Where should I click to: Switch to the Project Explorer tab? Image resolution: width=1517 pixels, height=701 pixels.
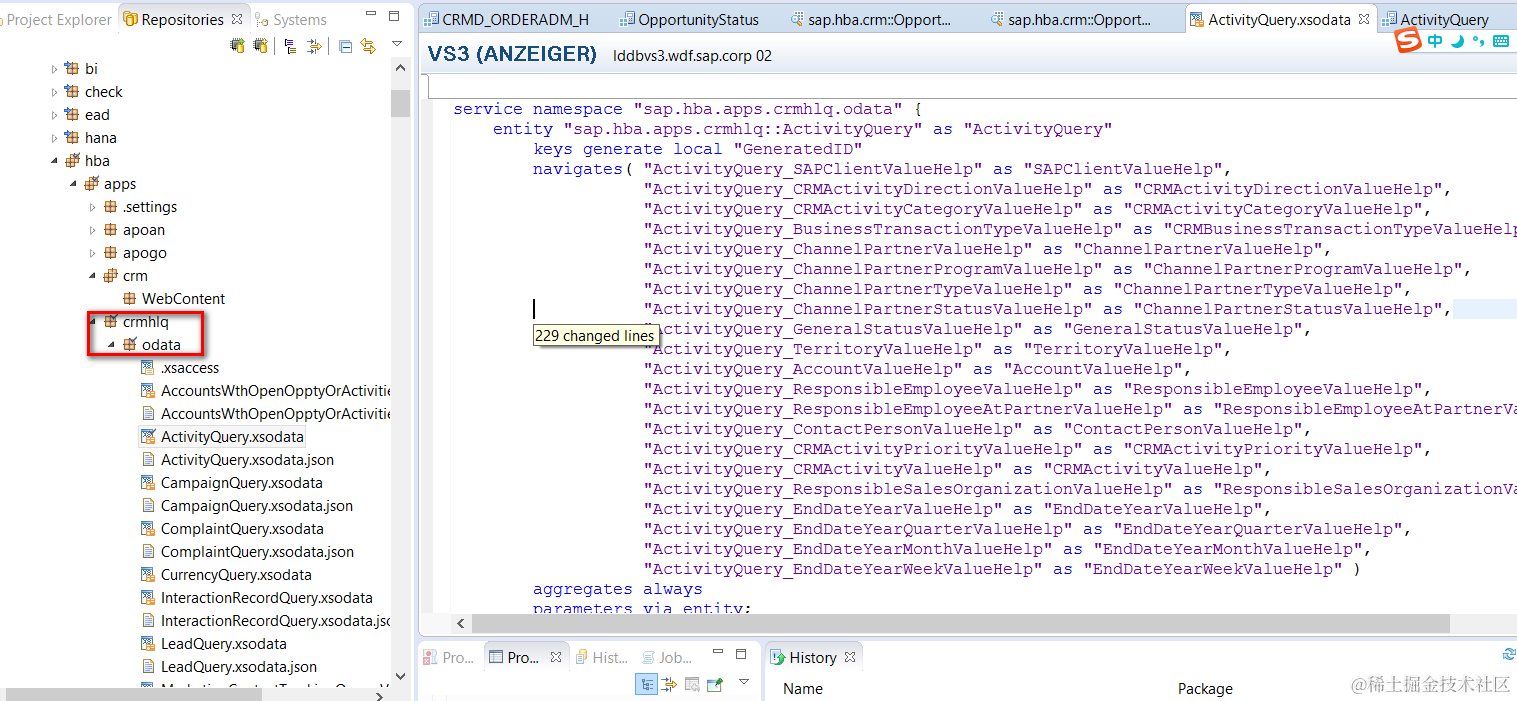coord(60,19)
